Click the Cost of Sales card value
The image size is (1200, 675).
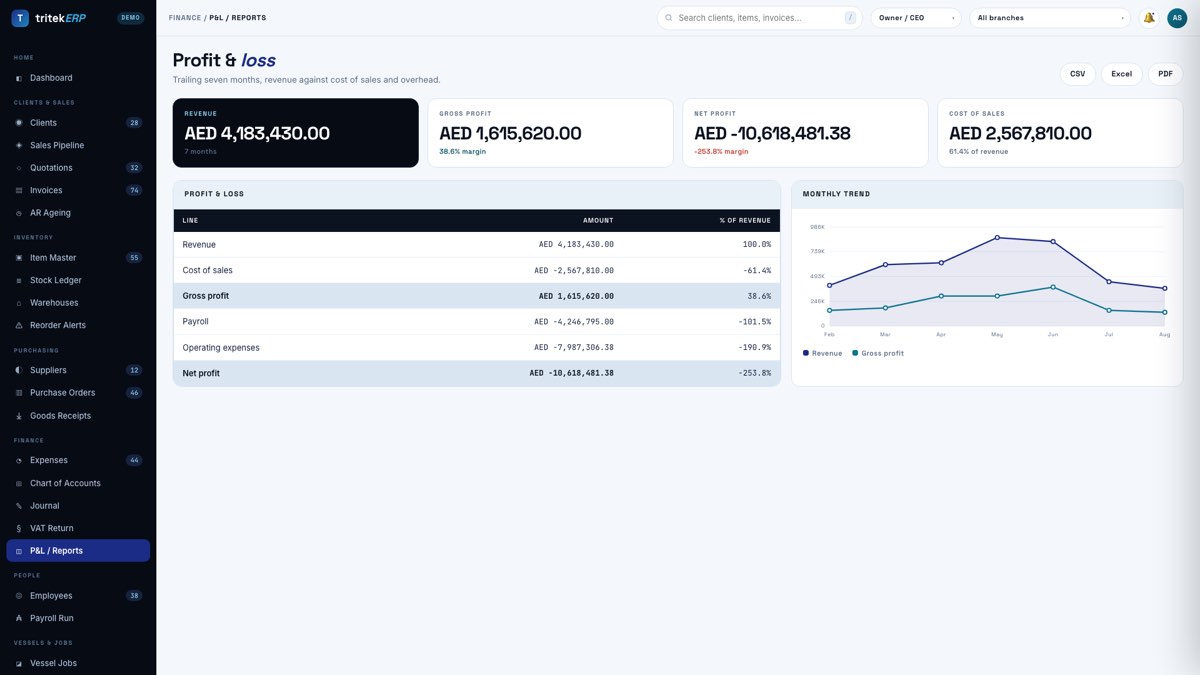(x=1020, y=133)
